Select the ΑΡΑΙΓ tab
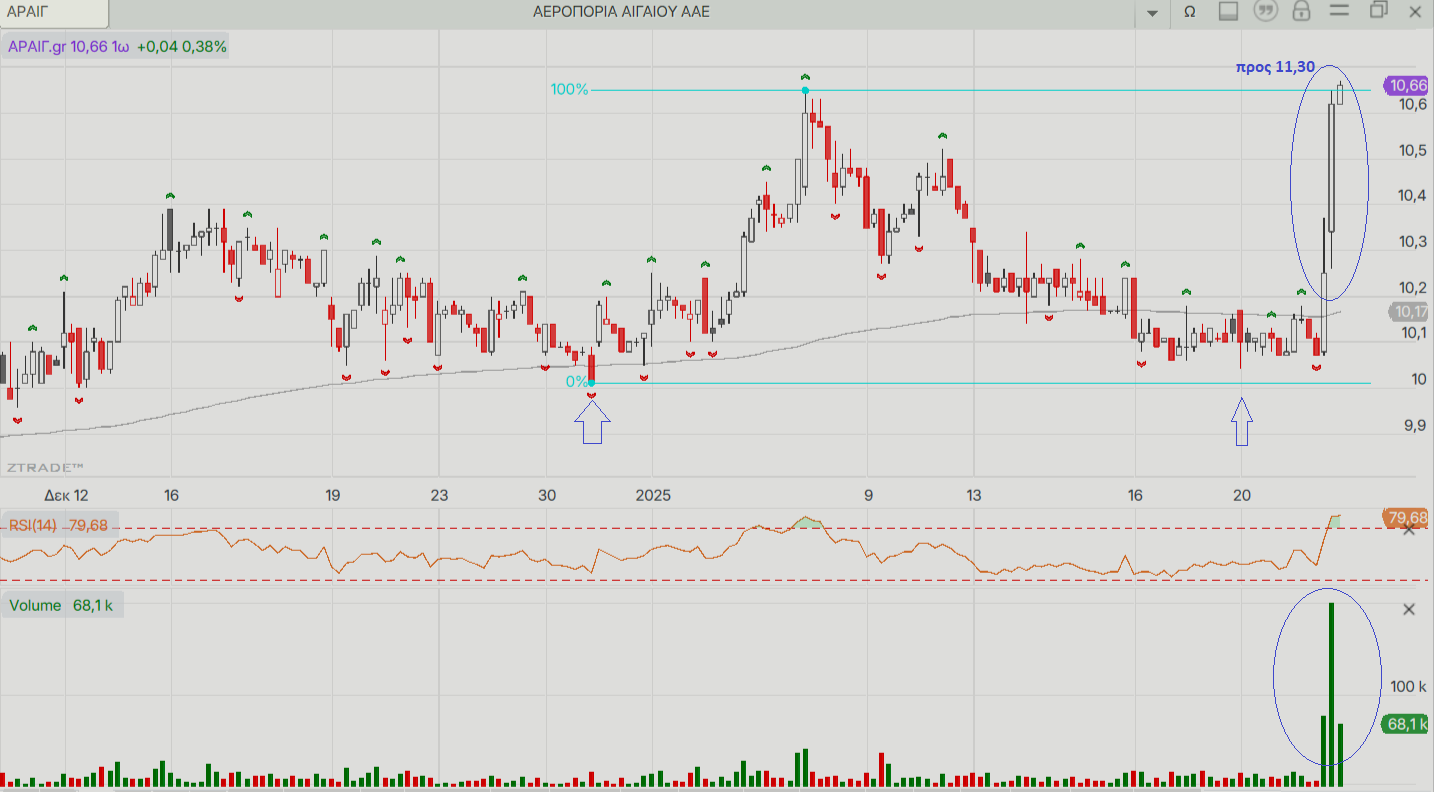Image resolution: width=1434 pixels, height=792 pixels. pos(55,13)
